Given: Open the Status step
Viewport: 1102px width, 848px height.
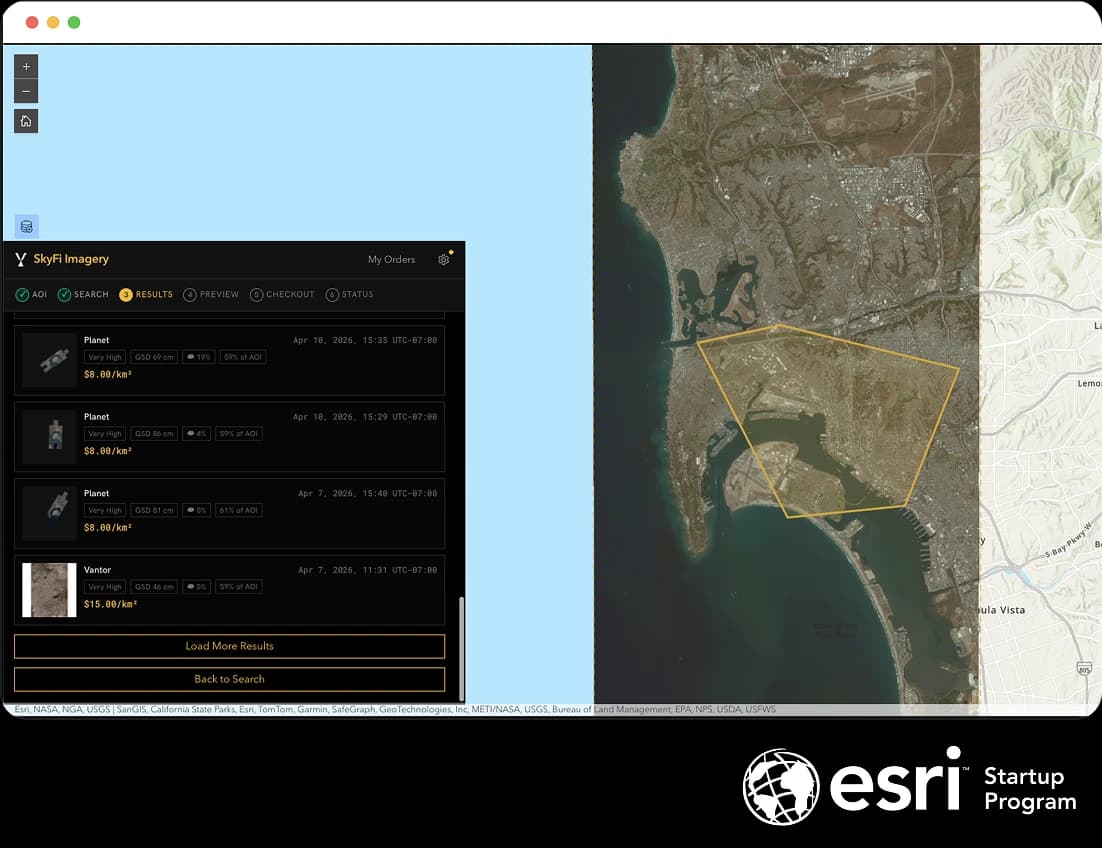Looking at the screenshot, I should [349, 294].
